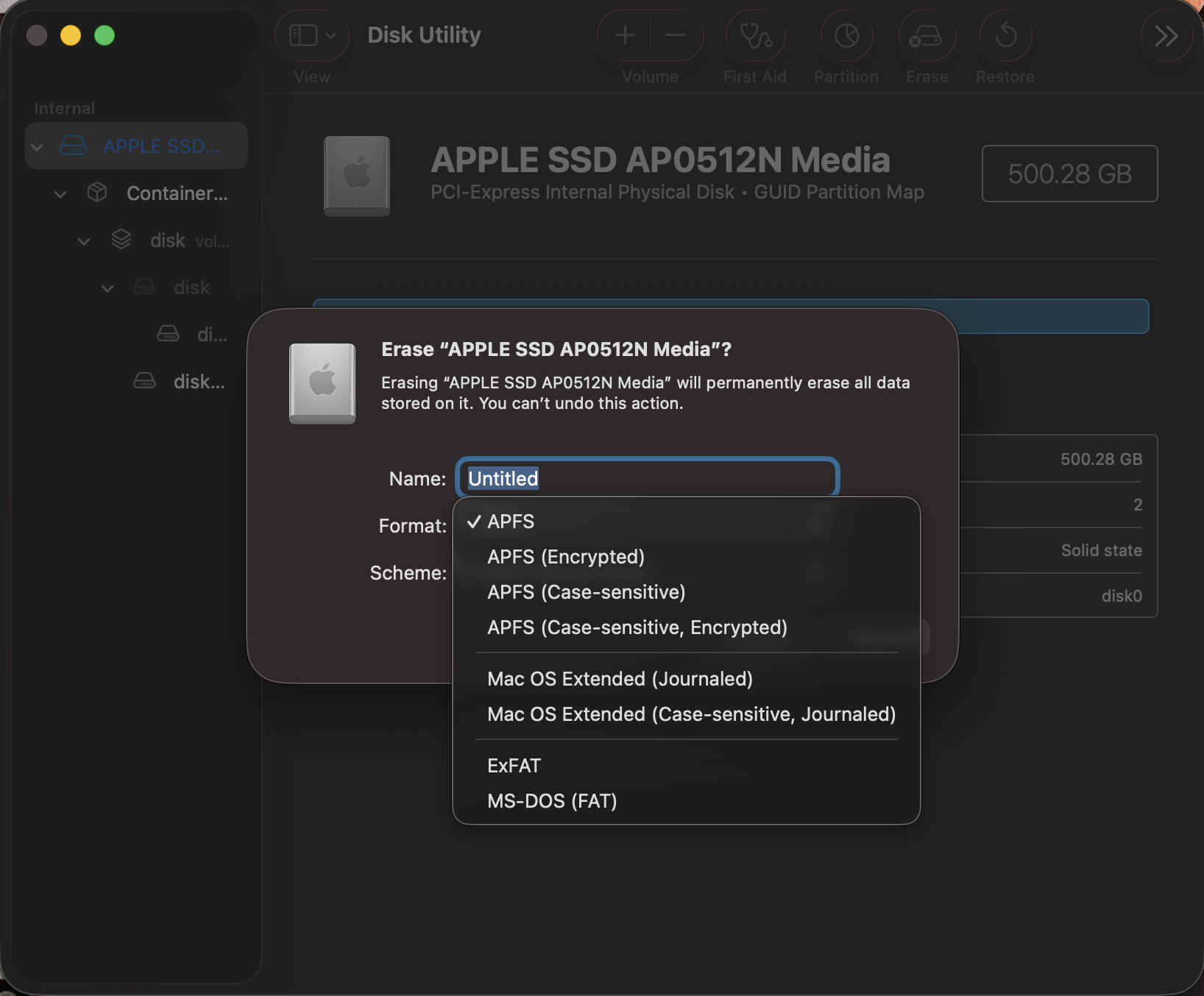Image resolution: width=1204 pixels, height=996 pixels.
Task: Choose ExFAT from the format list
Action: point(514,766)
